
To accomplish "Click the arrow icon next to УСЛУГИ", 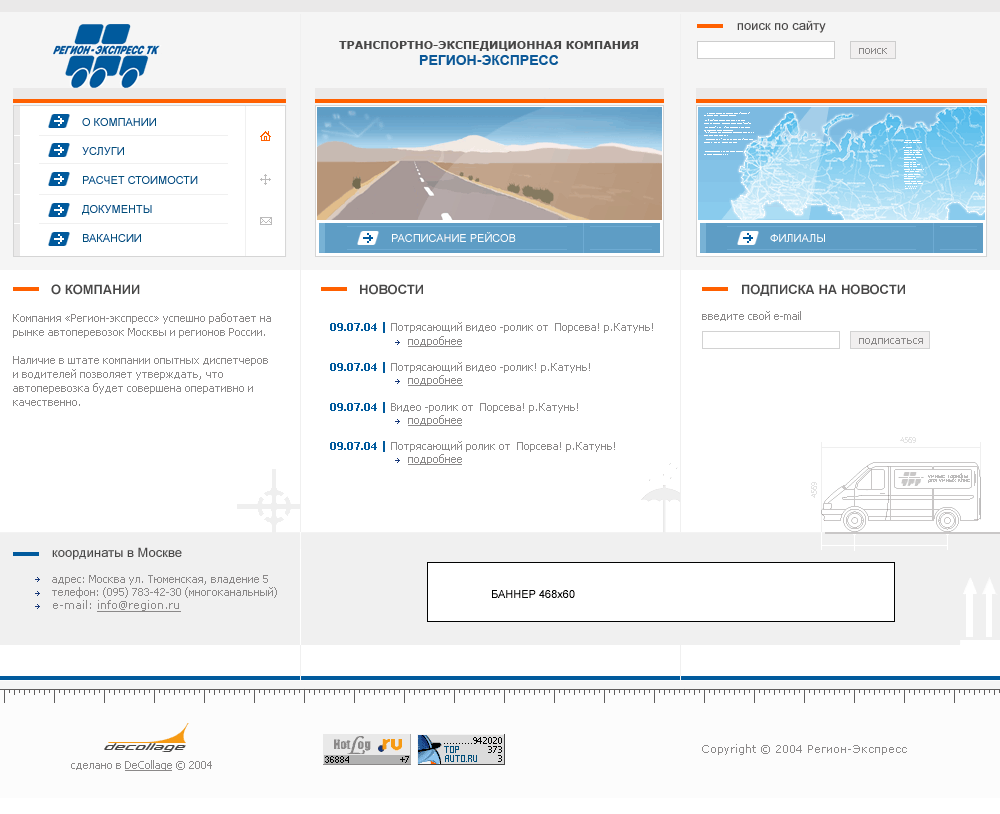I will (59, 150).
